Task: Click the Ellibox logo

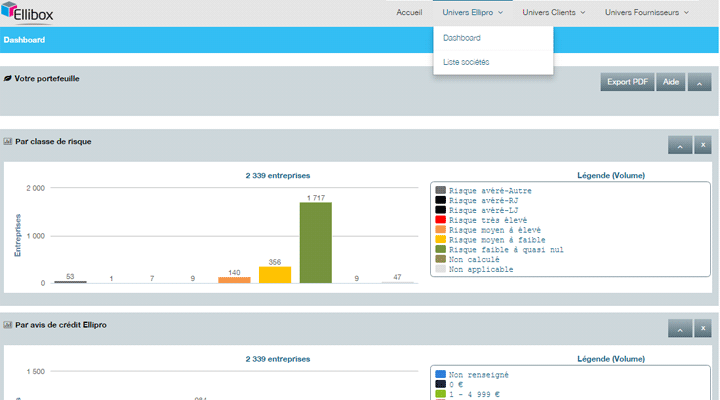Action: [x=28, y=13]
